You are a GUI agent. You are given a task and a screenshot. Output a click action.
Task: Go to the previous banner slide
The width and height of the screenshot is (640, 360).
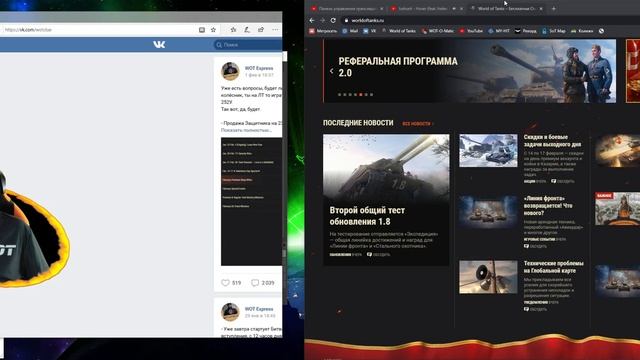coord(331,71)
